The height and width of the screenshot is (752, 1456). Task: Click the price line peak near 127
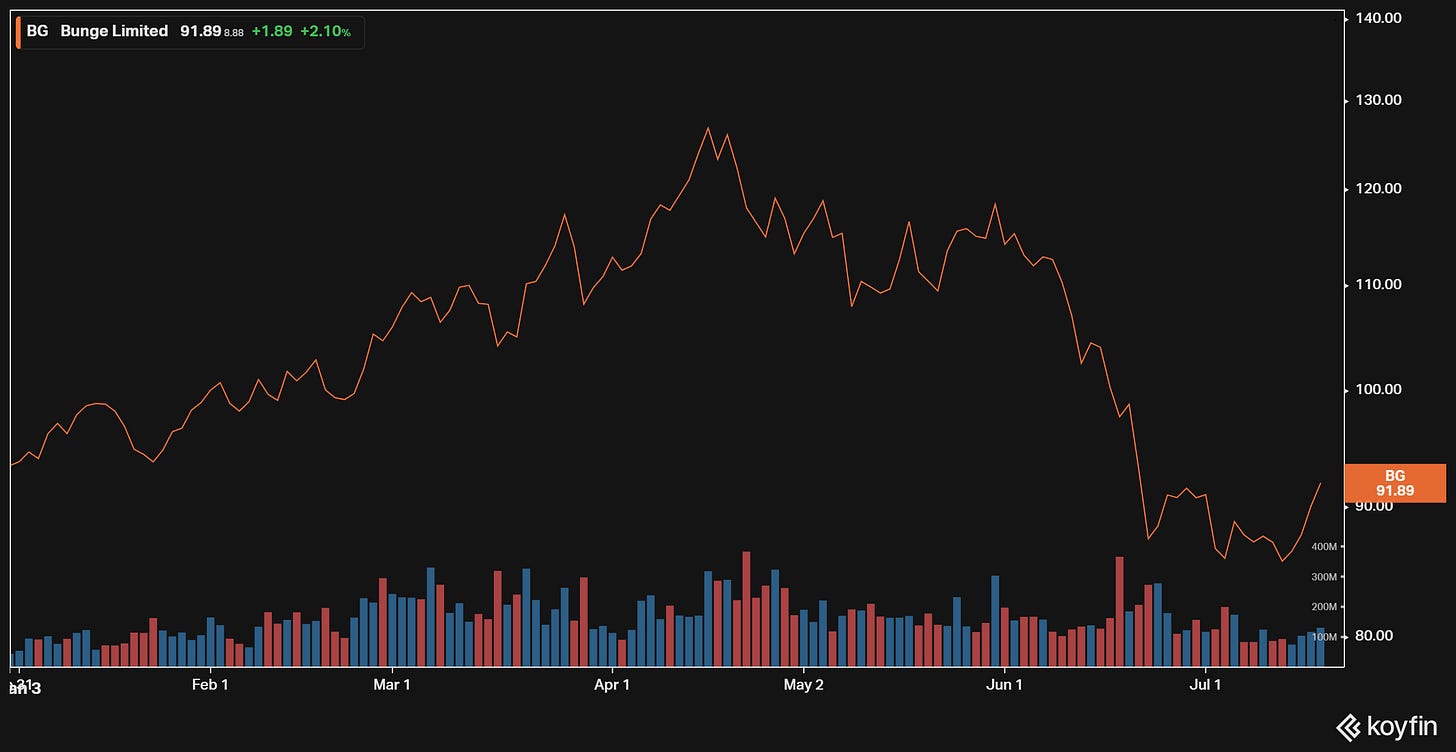click(708, 127)
